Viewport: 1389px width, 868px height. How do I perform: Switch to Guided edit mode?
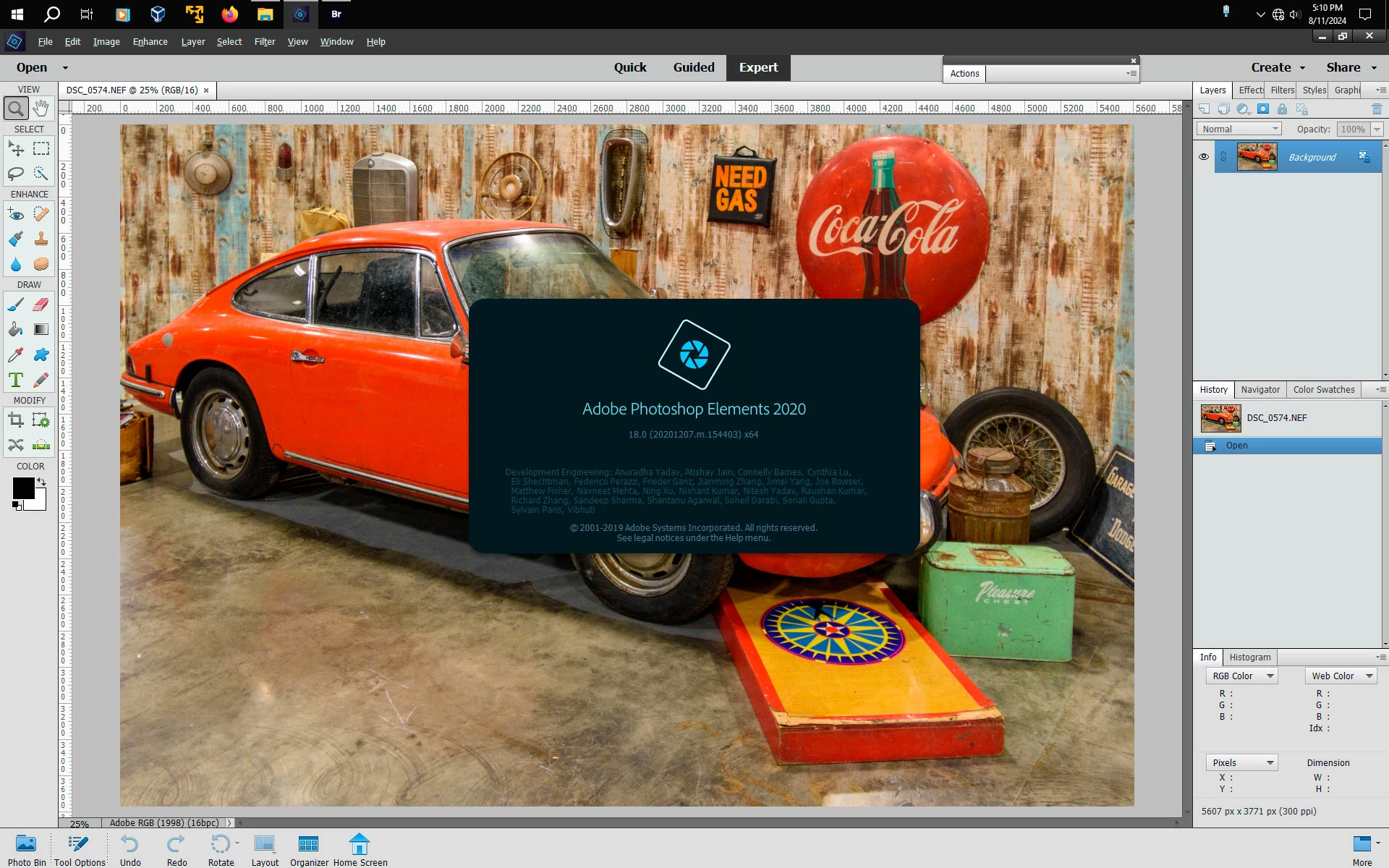[693, 67]
